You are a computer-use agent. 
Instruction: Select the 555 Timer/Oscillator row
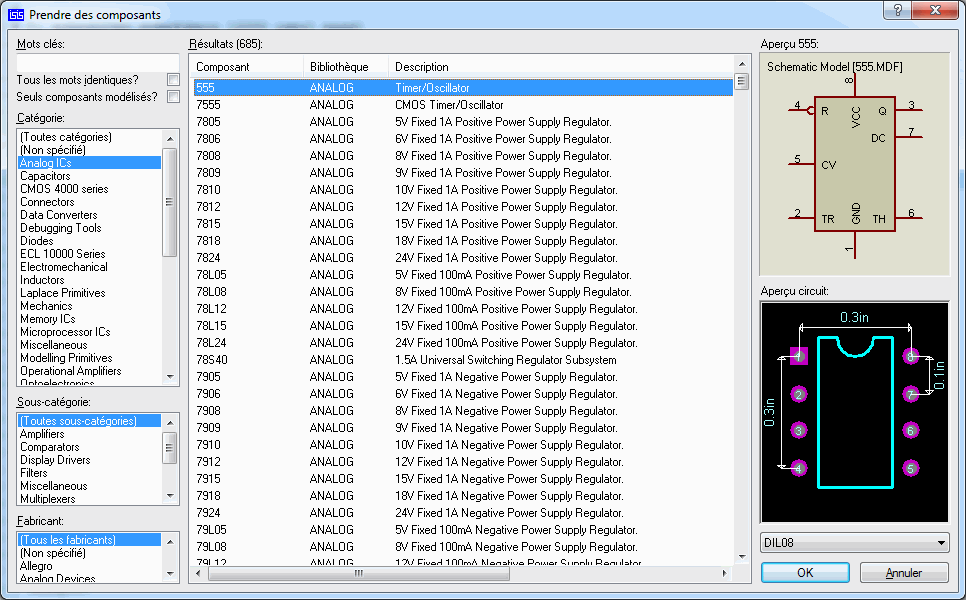(x=463, y=87)
